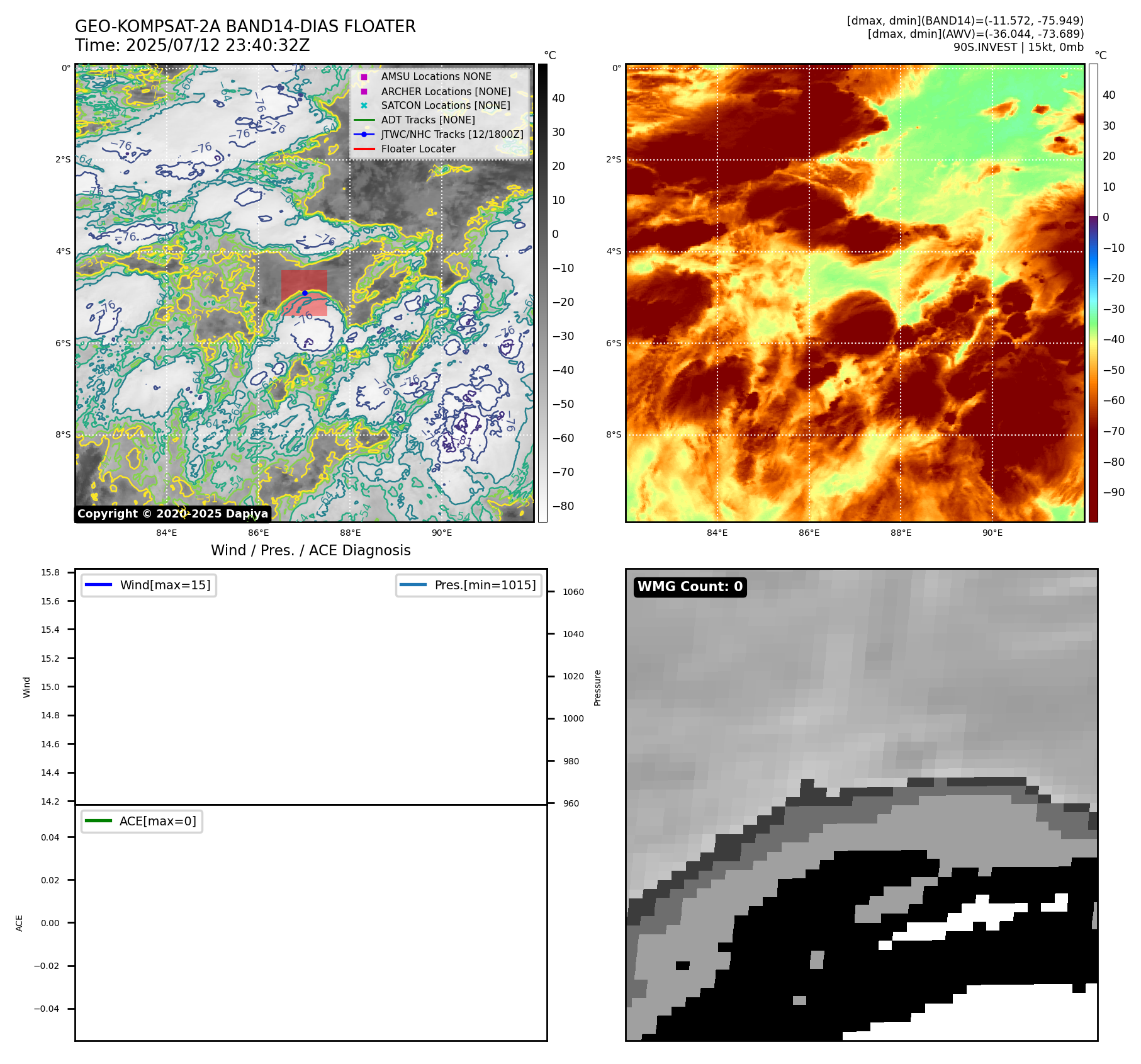This screenshot has height=1064, width=1141.
Task: Click the magenta AMSU legend marker
Action: (364, 77)
